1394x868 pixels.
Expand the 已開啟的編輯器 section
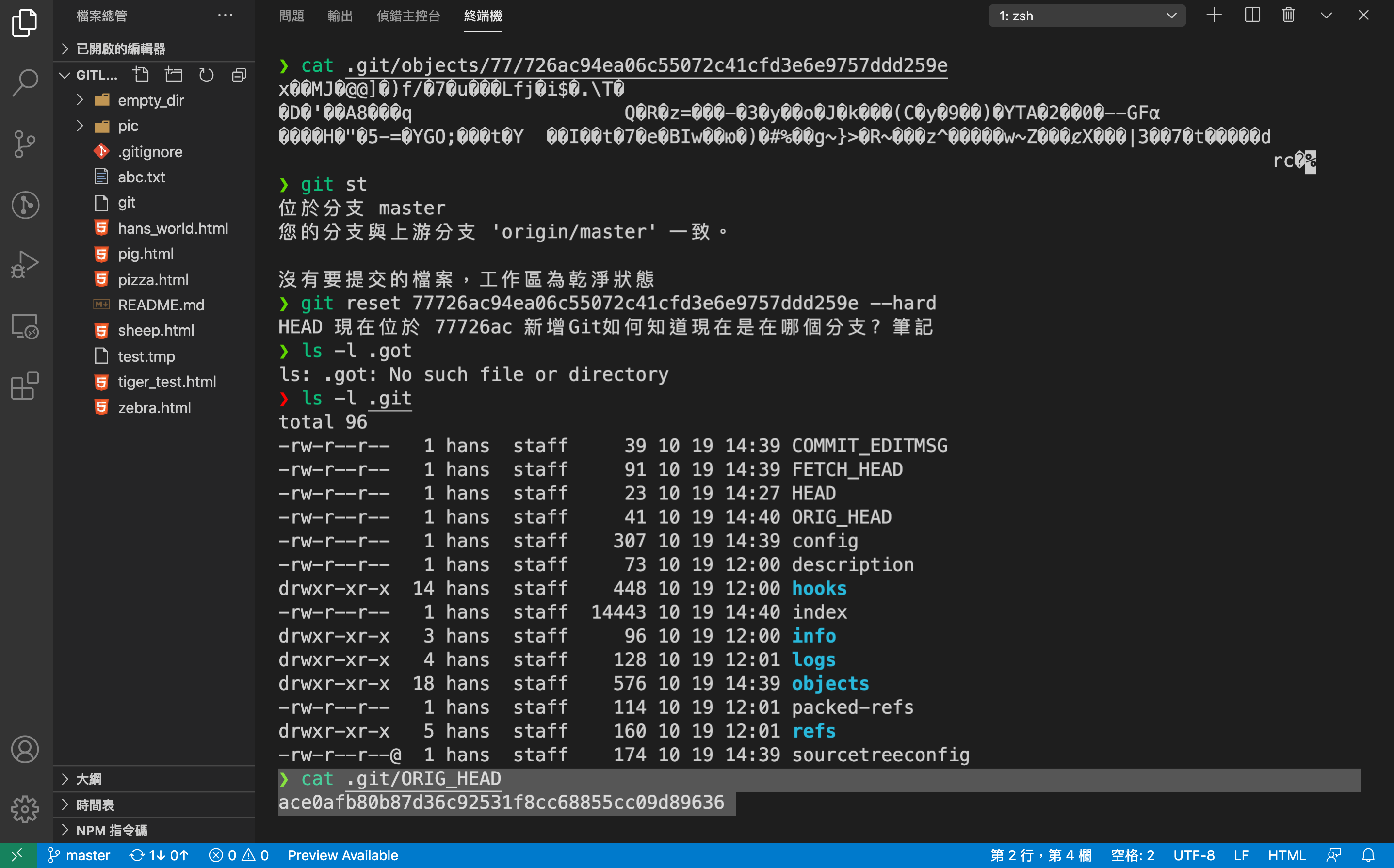[x=154, y=48]
